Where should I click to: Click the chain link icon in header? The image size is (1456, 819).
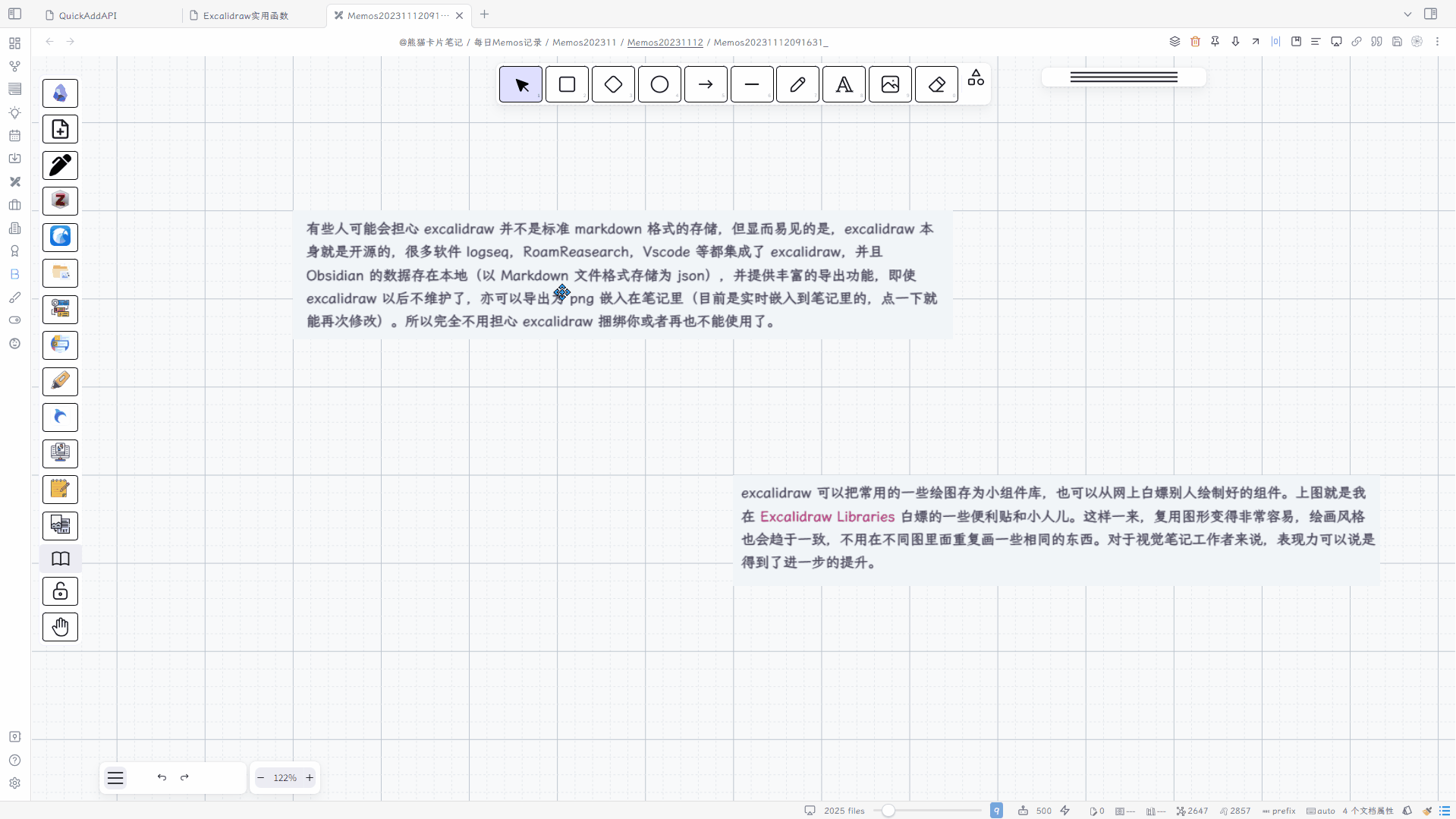[x=1357, y=42]
